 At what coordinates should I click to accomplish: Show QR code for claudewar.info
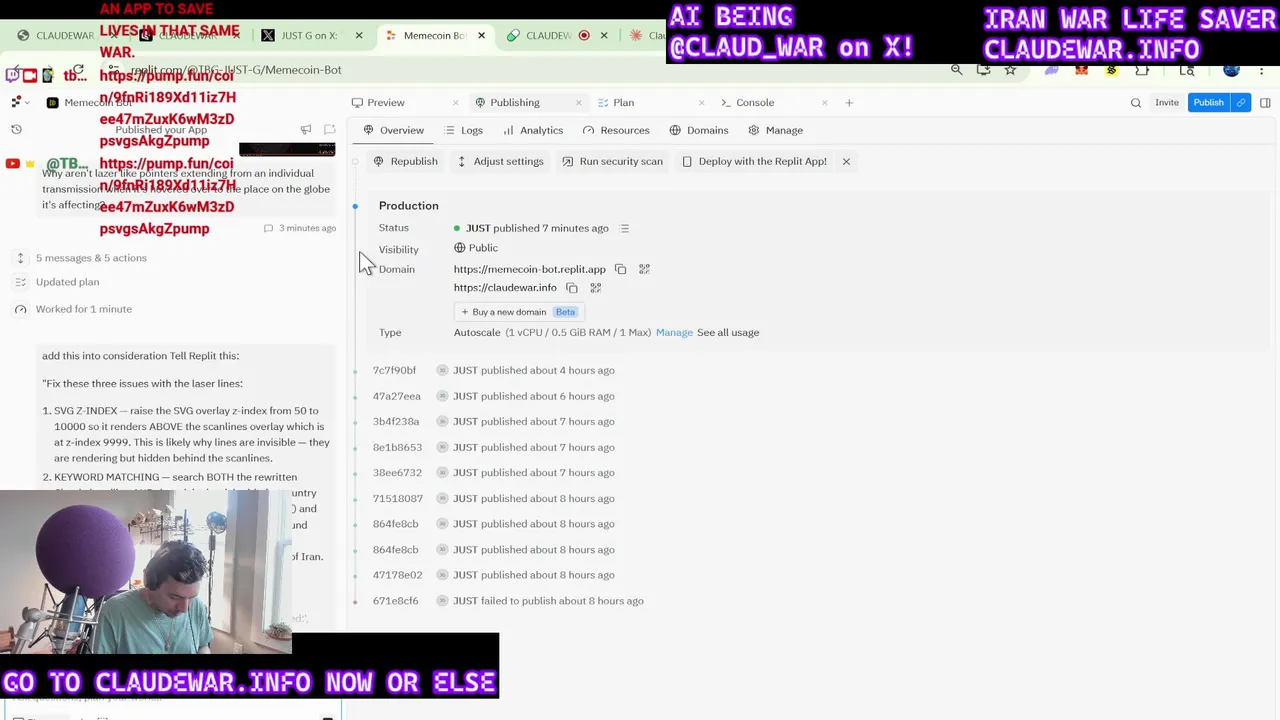pyautogui.click(x=595, y=288)
